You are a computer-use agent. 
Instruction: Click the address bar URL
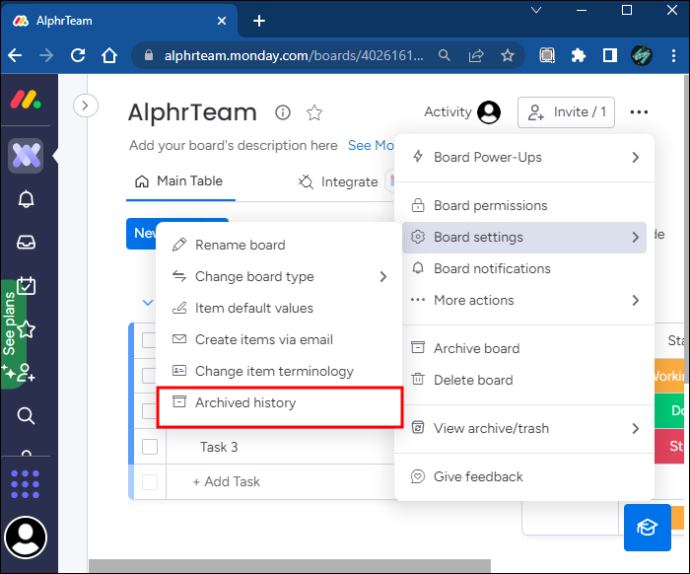tap(294, 55)
